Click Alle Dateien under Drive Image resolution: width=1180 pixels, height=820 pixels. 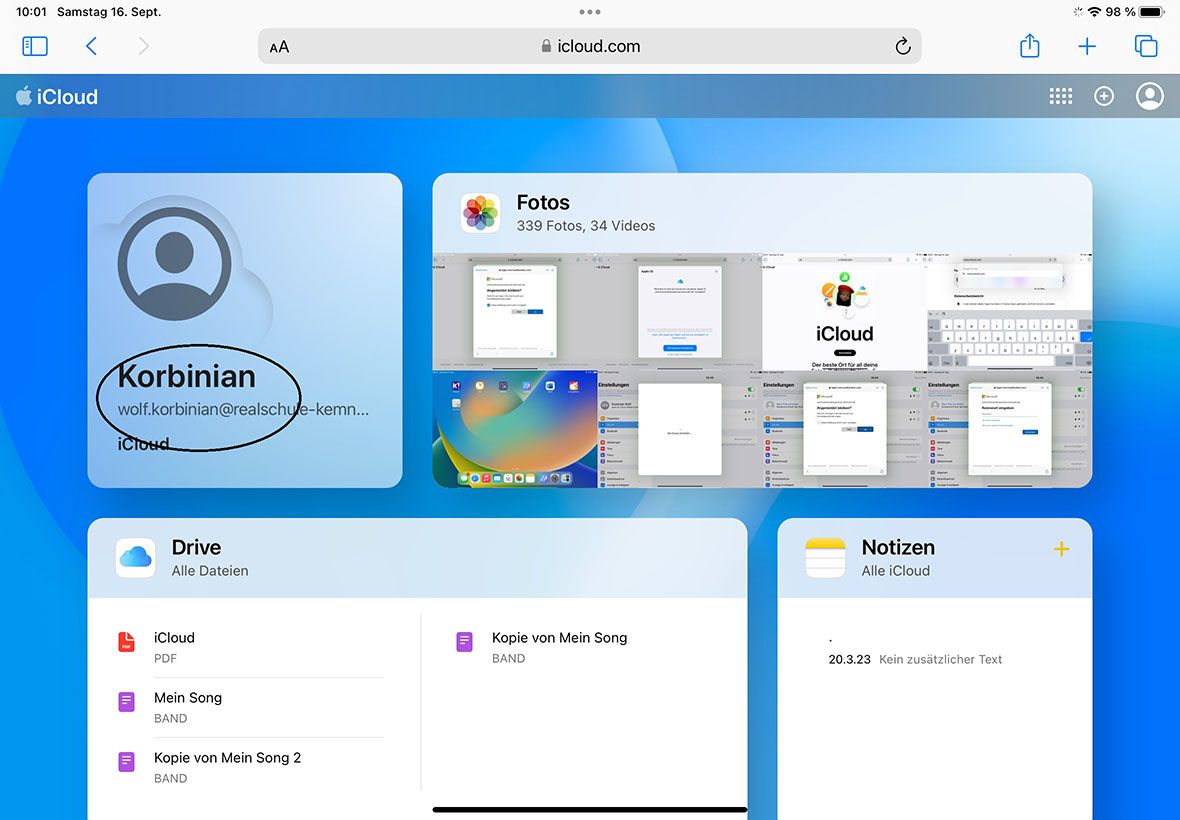210,571
